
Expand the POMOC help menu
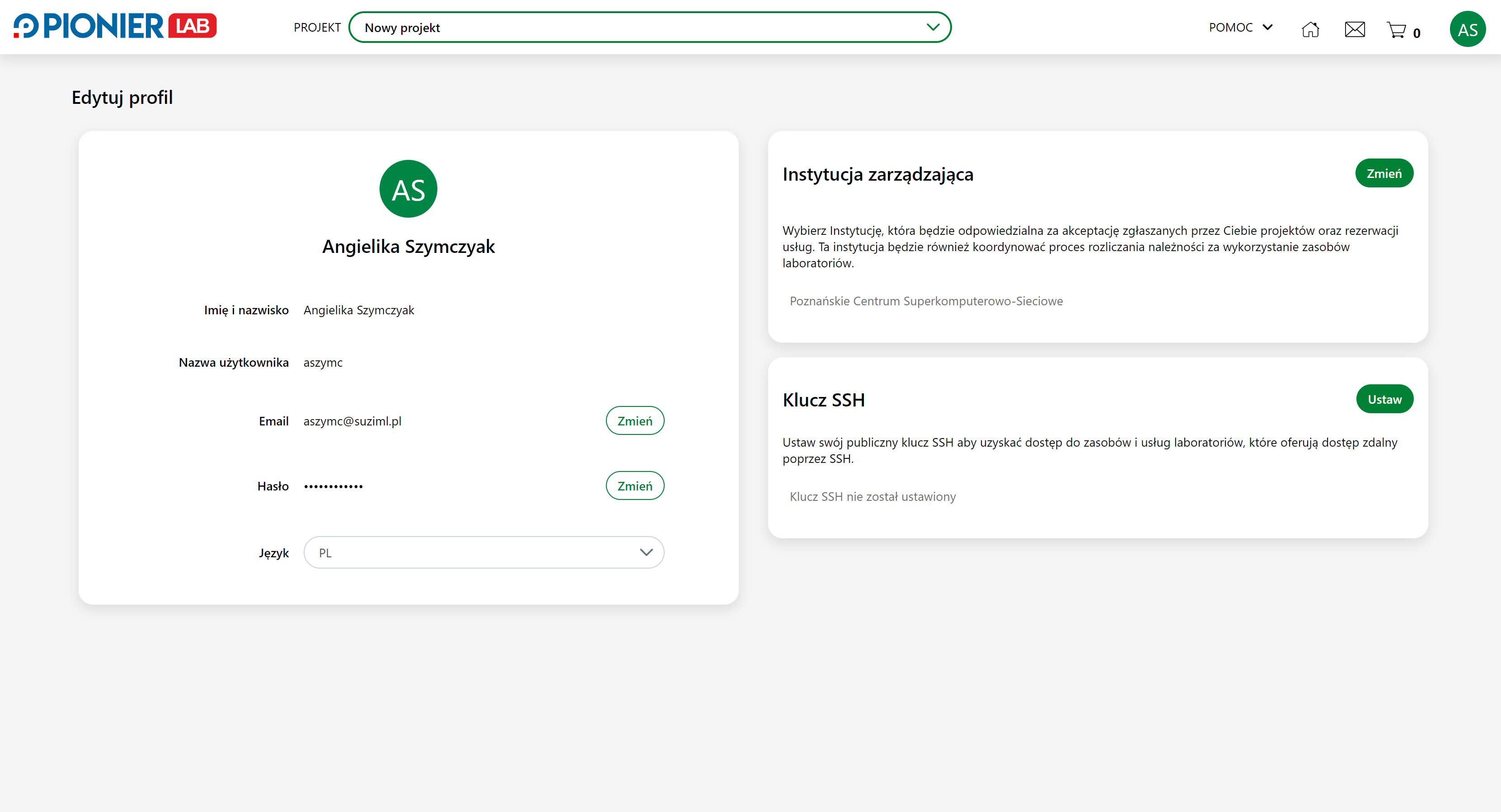[1241, 28]
